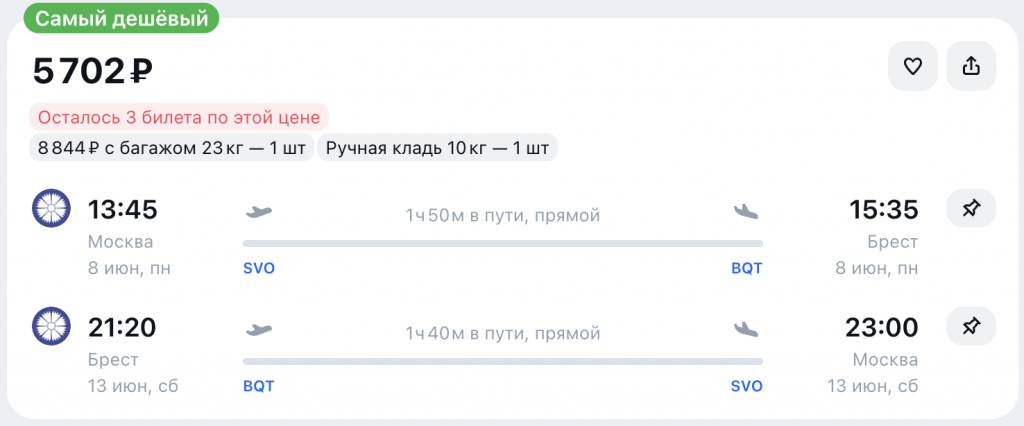The width and height of the screenshot is (1024, 426).
Task: Click airline logo of the 21:20 flight
Action: [51, 326]
